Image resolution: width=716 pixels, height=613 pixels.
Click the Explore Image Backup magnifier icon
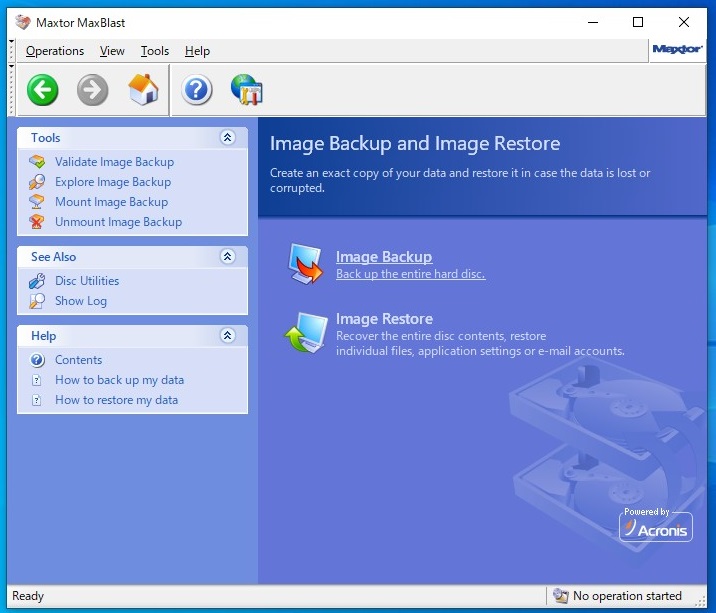click(x=37, y=182)
